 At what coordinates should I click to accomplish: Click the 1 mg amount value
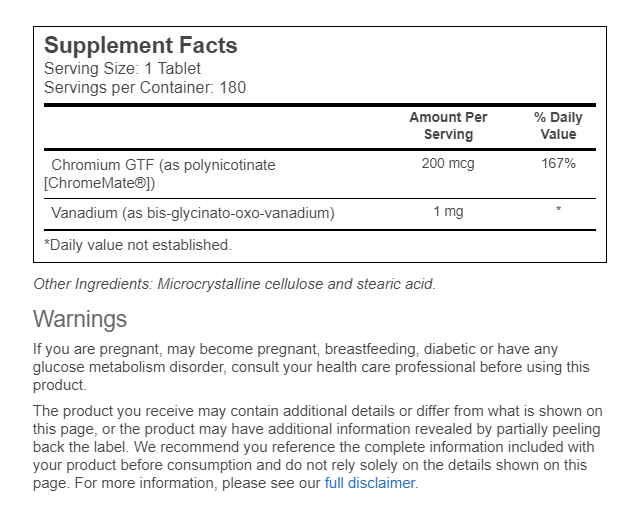point(448,213)
